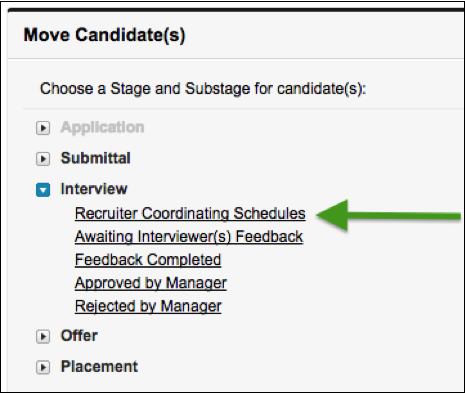Viewport: 465px width, 393px height.
Task: Click the Interview stage label
Action: [94, 189]
